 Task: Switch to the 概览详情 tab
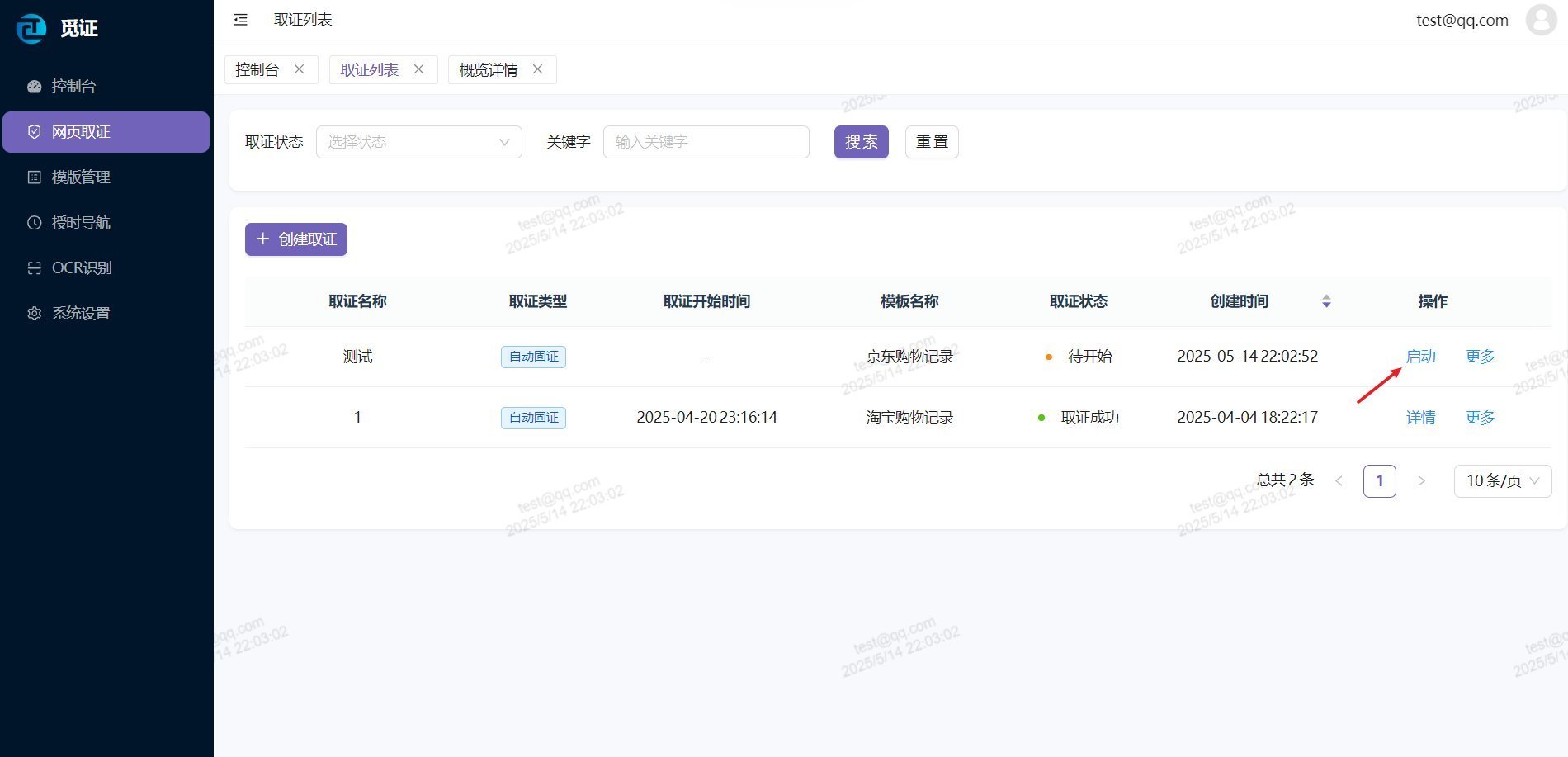489,70
